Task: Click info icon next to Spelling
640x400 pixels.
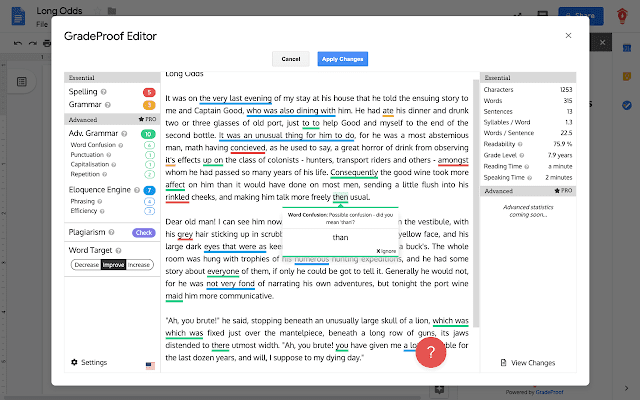Action: (x=104, y=92)
